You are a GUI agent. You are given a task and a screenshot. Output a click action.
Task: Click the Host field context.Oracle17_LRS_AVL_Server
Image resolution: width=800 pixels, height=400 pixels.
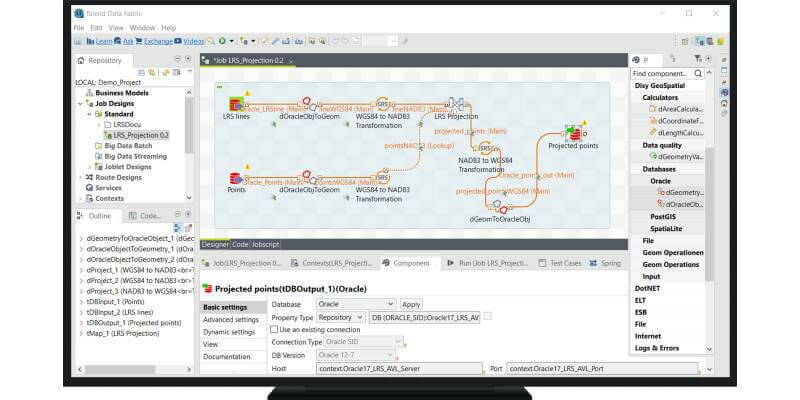[x=399, y=368]
